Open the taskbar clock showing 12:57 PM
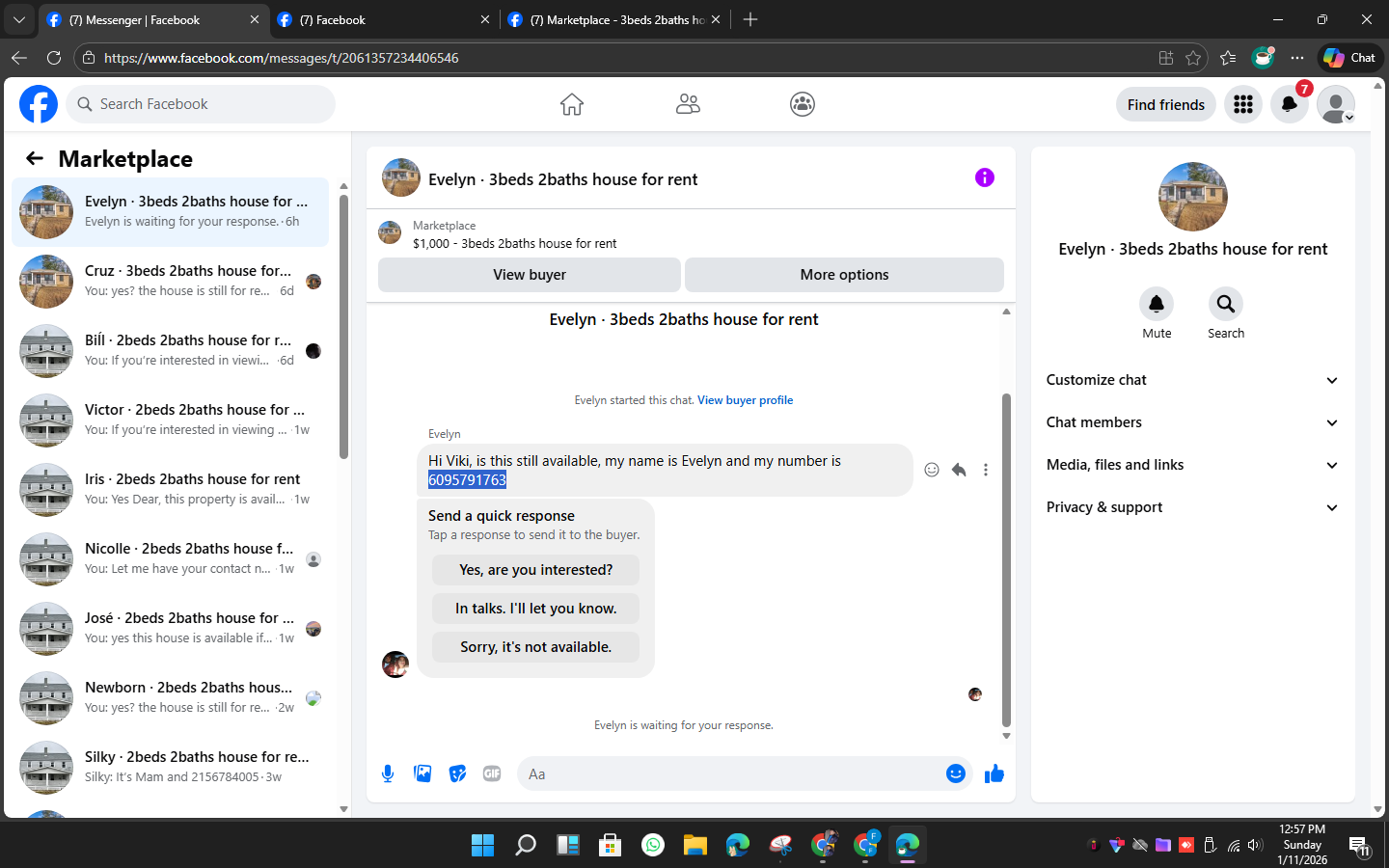 1302,845
